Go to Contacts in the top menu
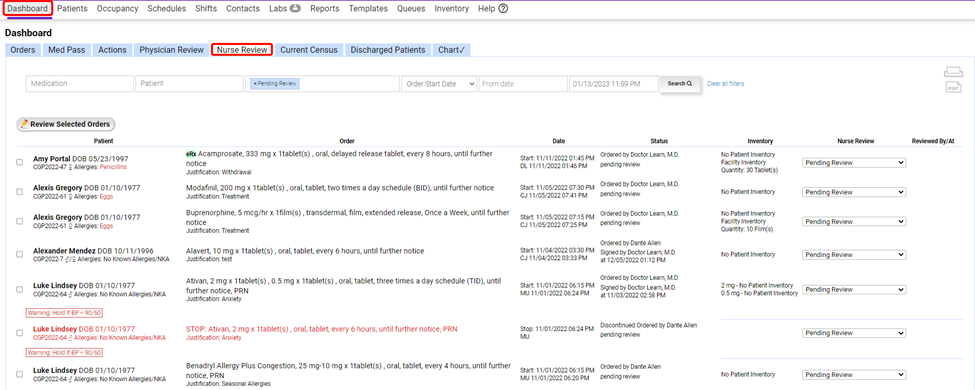Image resolution: width=975 pixels, height=390 pixels. pyautogui.click(x=243, y=9)
